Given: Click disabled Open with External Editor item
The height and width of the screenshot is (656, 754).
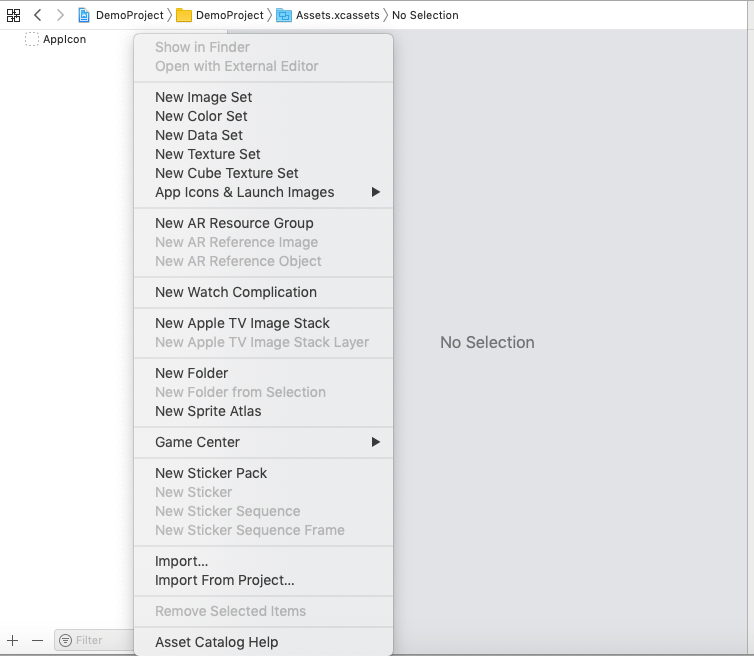Looking at the screenshot, I should click(x=264, y=66).
